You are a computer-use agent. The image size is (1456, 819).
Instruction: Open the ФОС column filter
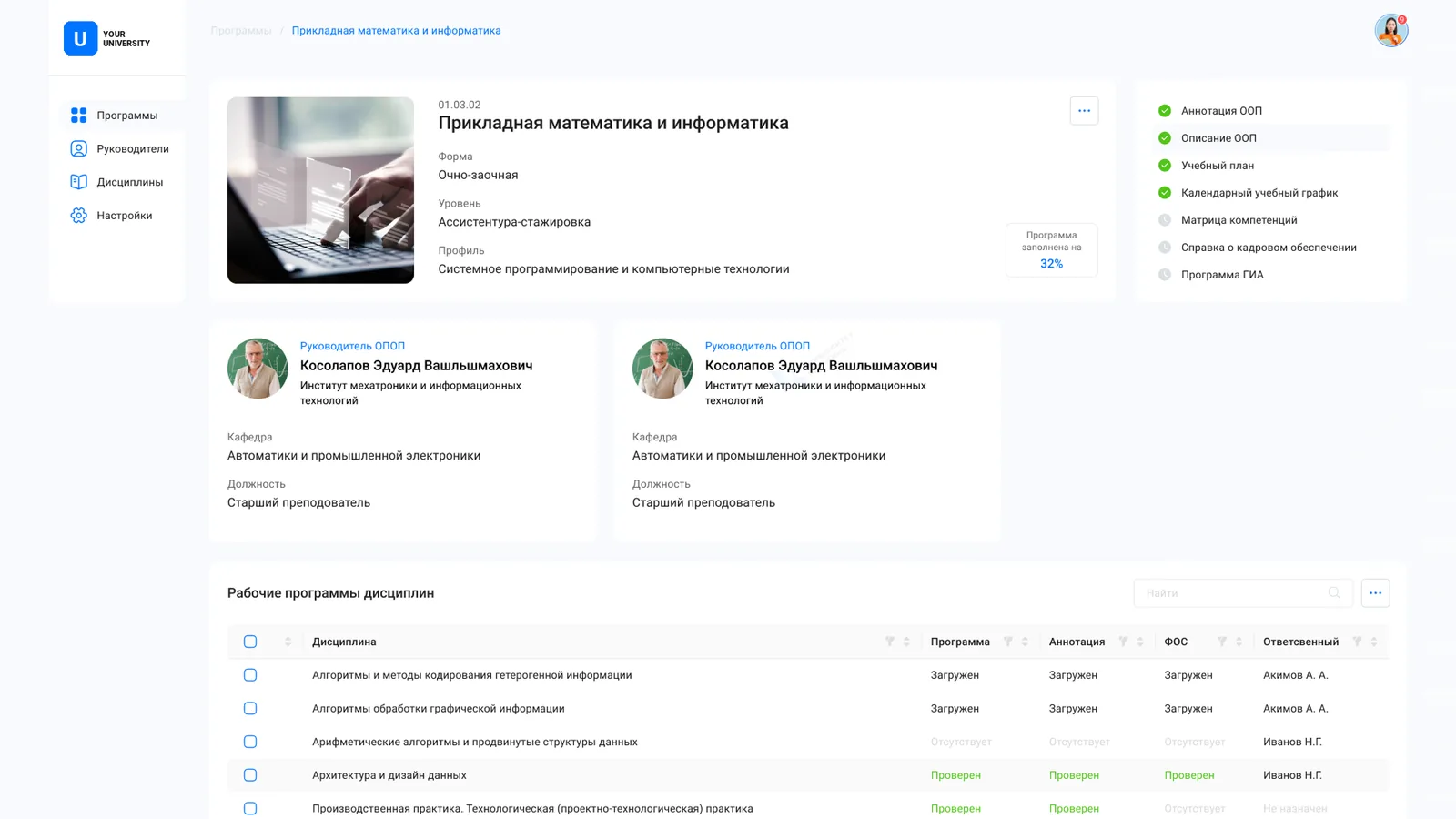(1222, 642)
